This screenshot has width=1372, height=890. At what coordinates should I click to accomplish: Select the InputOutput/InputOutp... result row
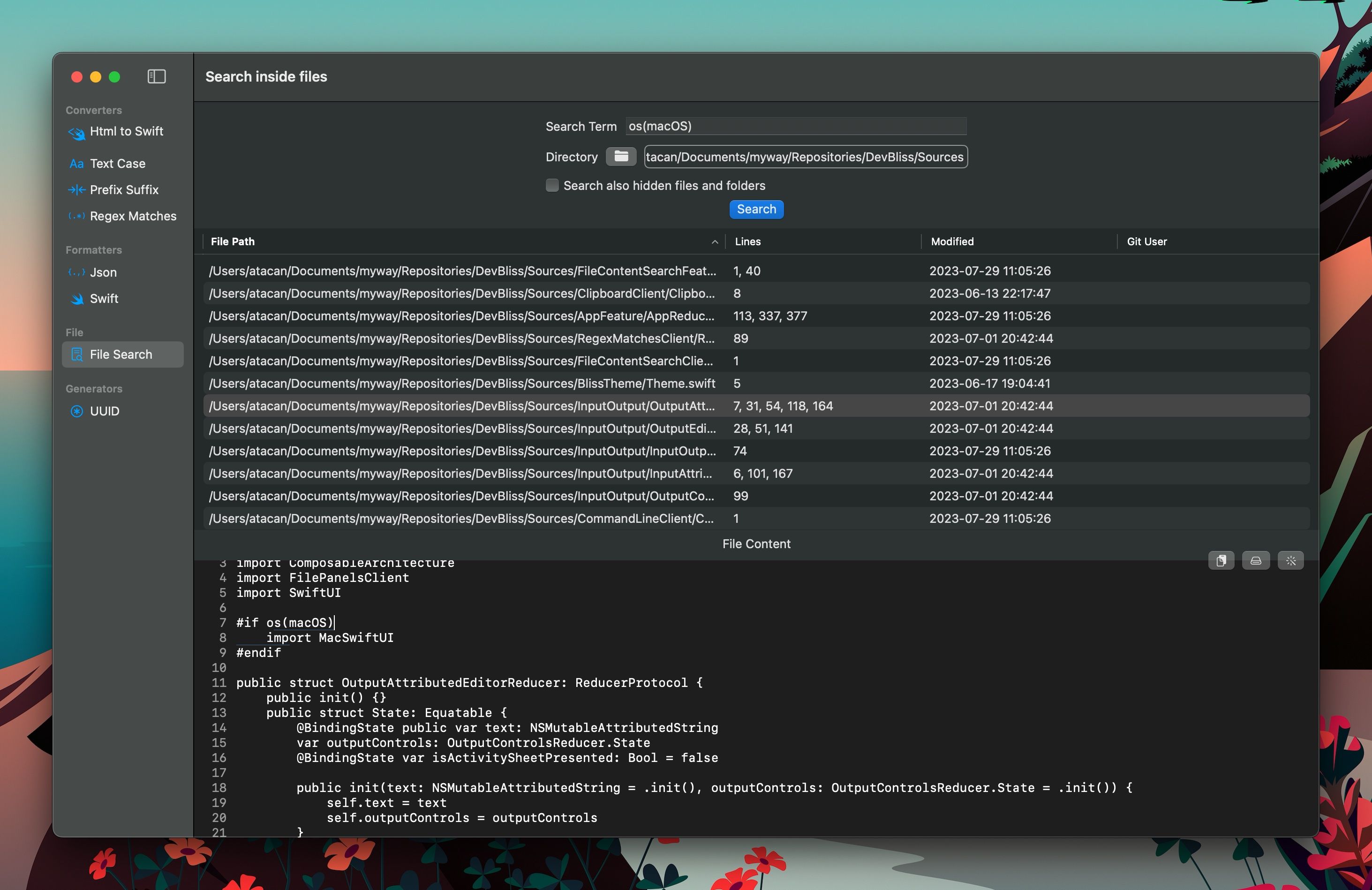coord(756,451)
